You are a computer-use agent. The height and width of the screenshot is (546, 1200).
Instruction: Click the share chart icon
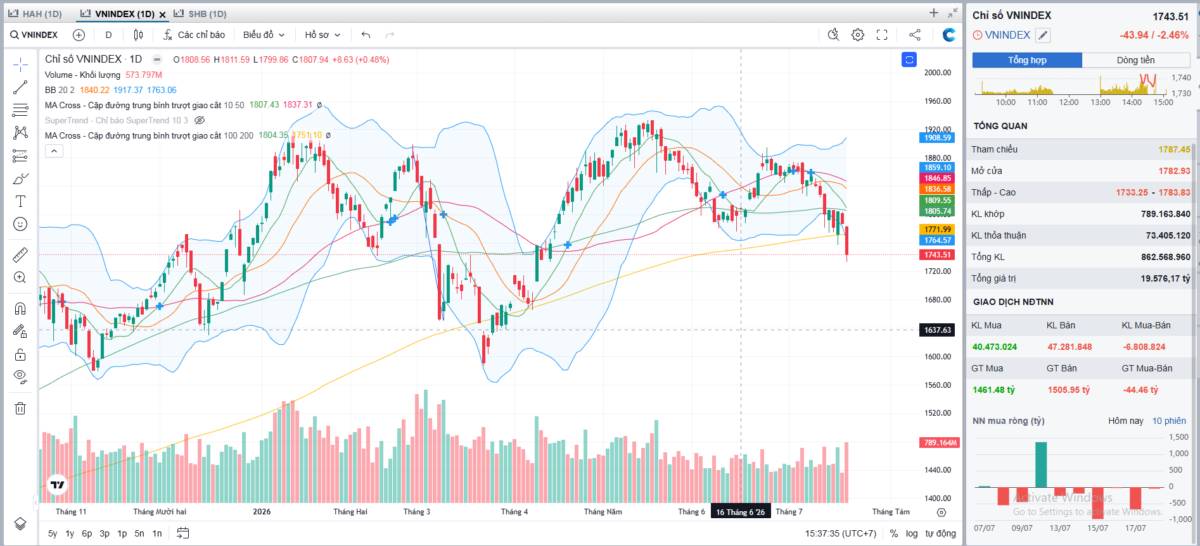(x=915, y=34)
